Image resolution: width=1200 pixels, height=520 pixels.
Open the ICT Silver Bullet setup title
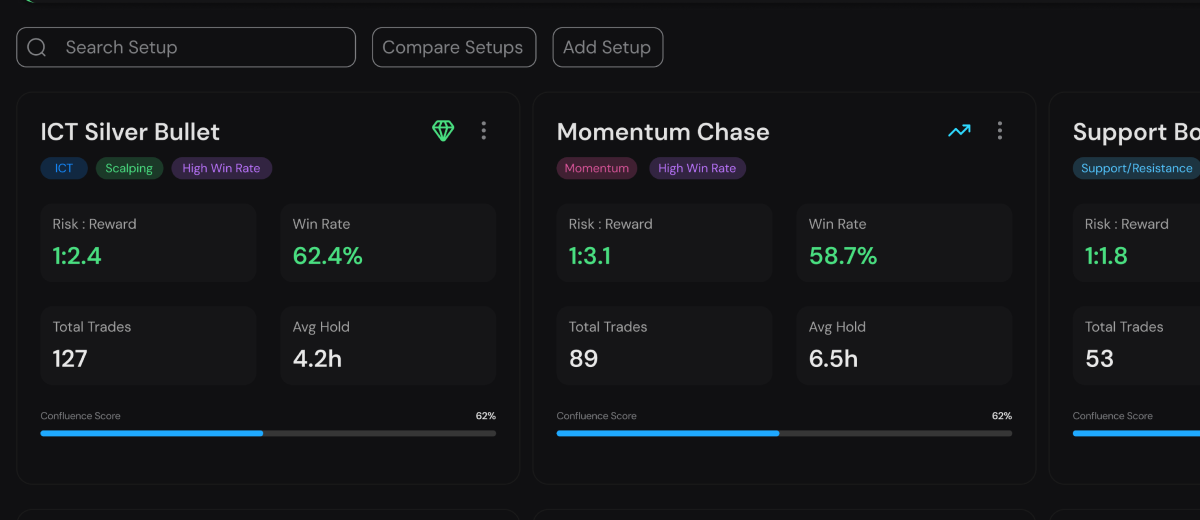coord(130,132)
